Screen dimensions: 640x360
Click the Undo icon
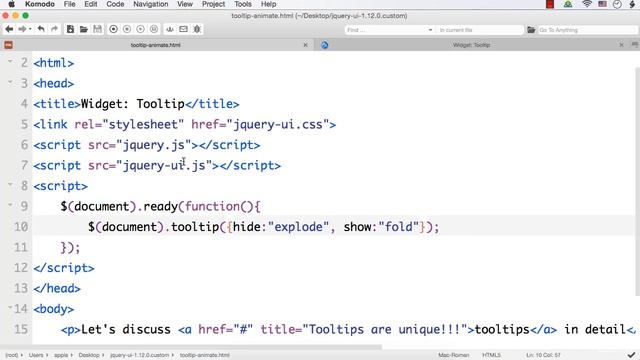[41, 29]
